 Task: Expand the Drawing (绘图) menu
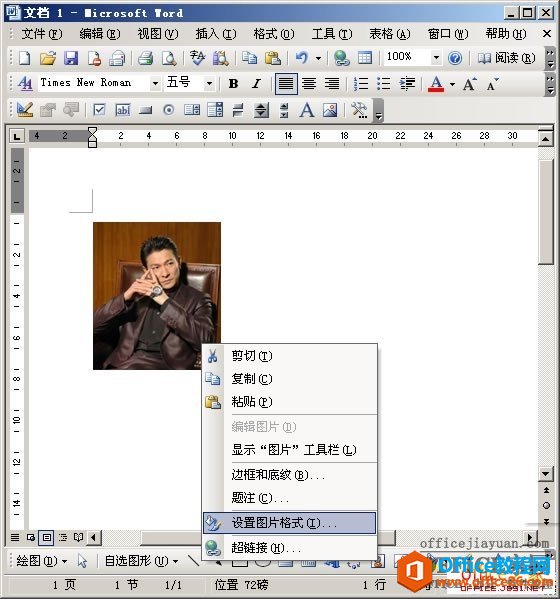[x=42, y=561]
